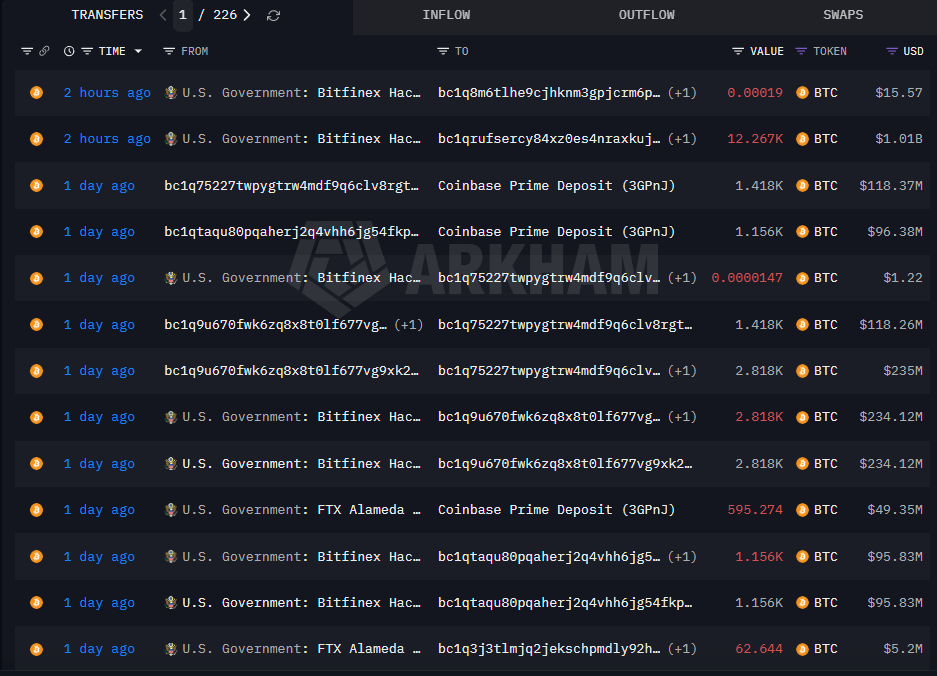Click BTC token icon in the $118.37M row
The image size is (937, 676).
[803, 186]
